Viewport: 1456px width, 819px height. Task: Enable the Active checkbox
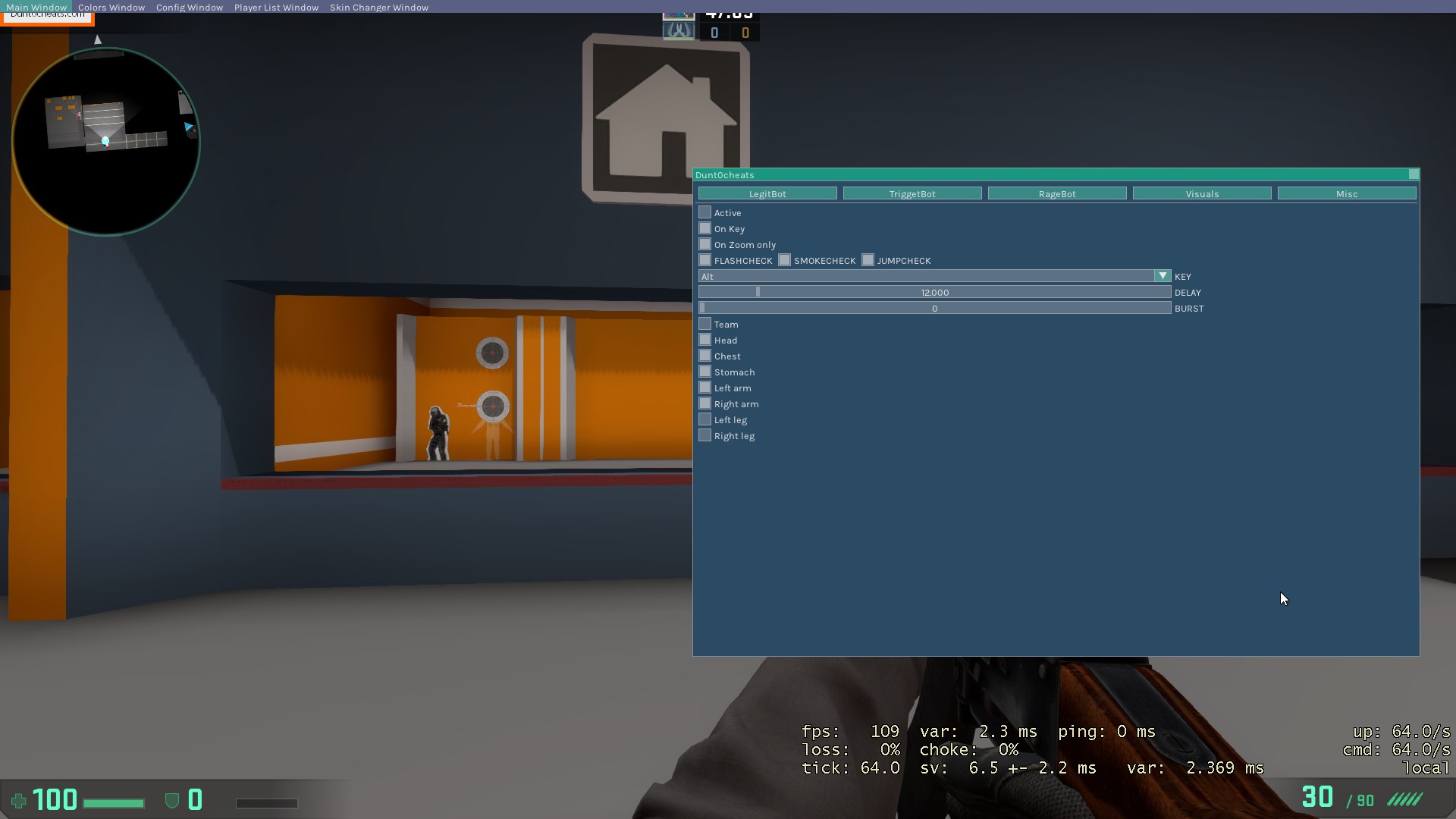705,213
